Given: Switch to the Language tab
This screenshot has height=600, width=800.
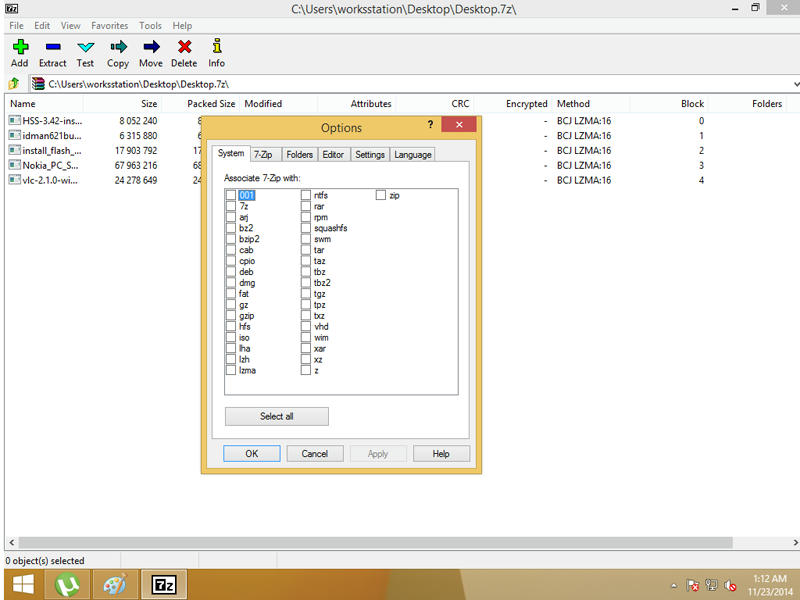Looking at the screenshot, I should click(413, 155).
